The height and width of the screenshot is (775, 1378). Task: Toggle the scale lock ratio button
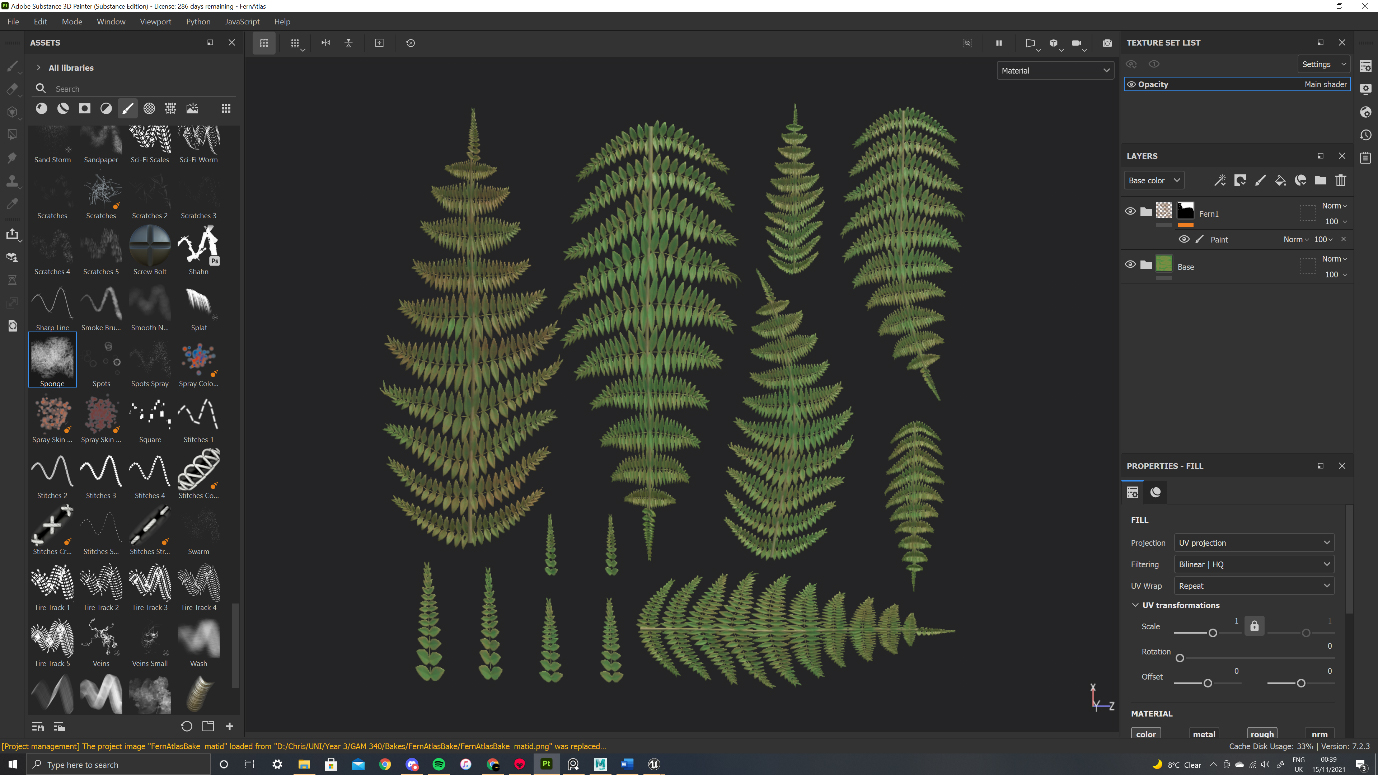point(1254,626)
